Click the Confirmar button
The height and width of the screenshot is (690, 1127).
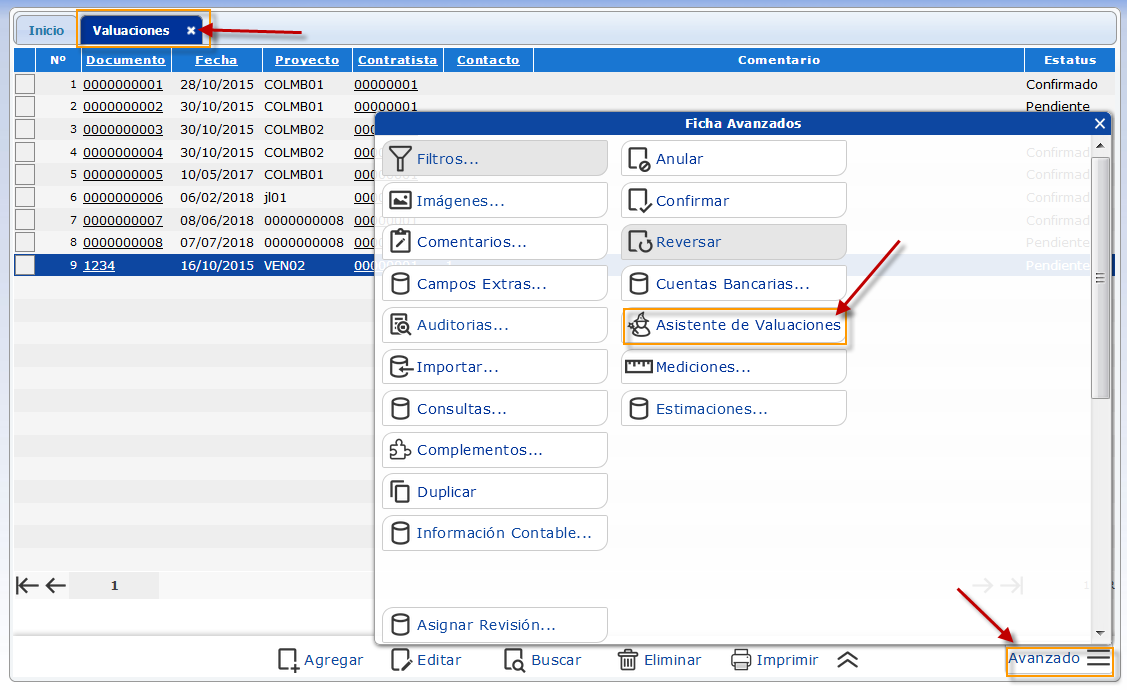(x=733, y=201)
